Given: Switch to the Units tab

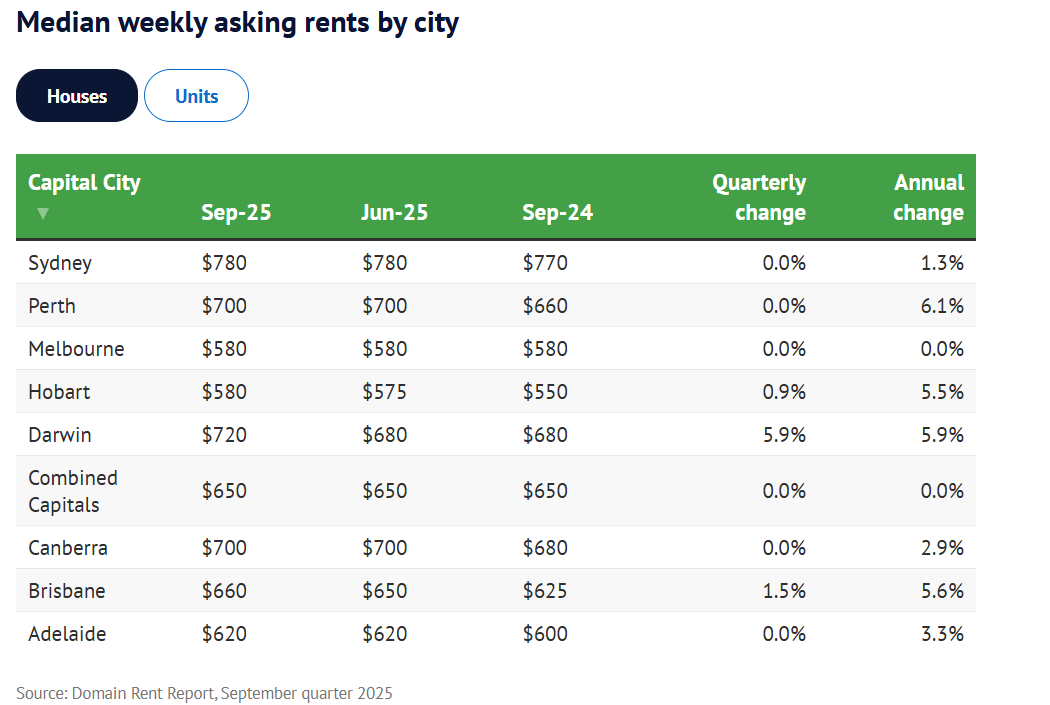Looking at the screenshot, I should click(196, 96).
